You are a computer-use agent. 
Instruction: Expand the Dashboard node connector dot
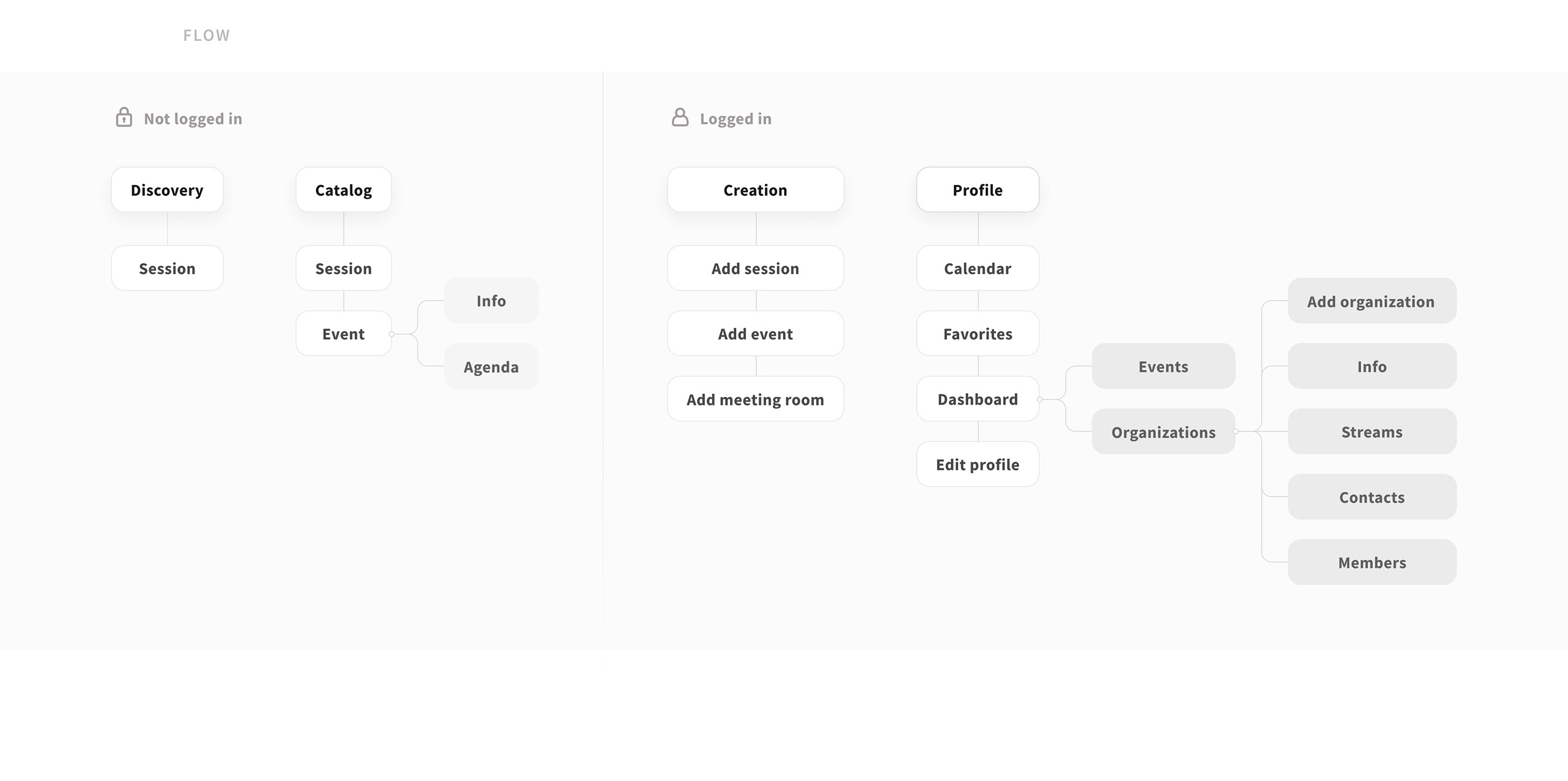click(x=1040, y=399)
